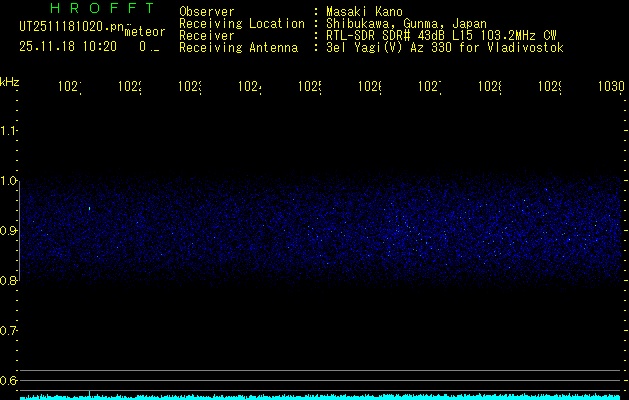Click the blue spectrogram noise band

[x=320, y=230]
